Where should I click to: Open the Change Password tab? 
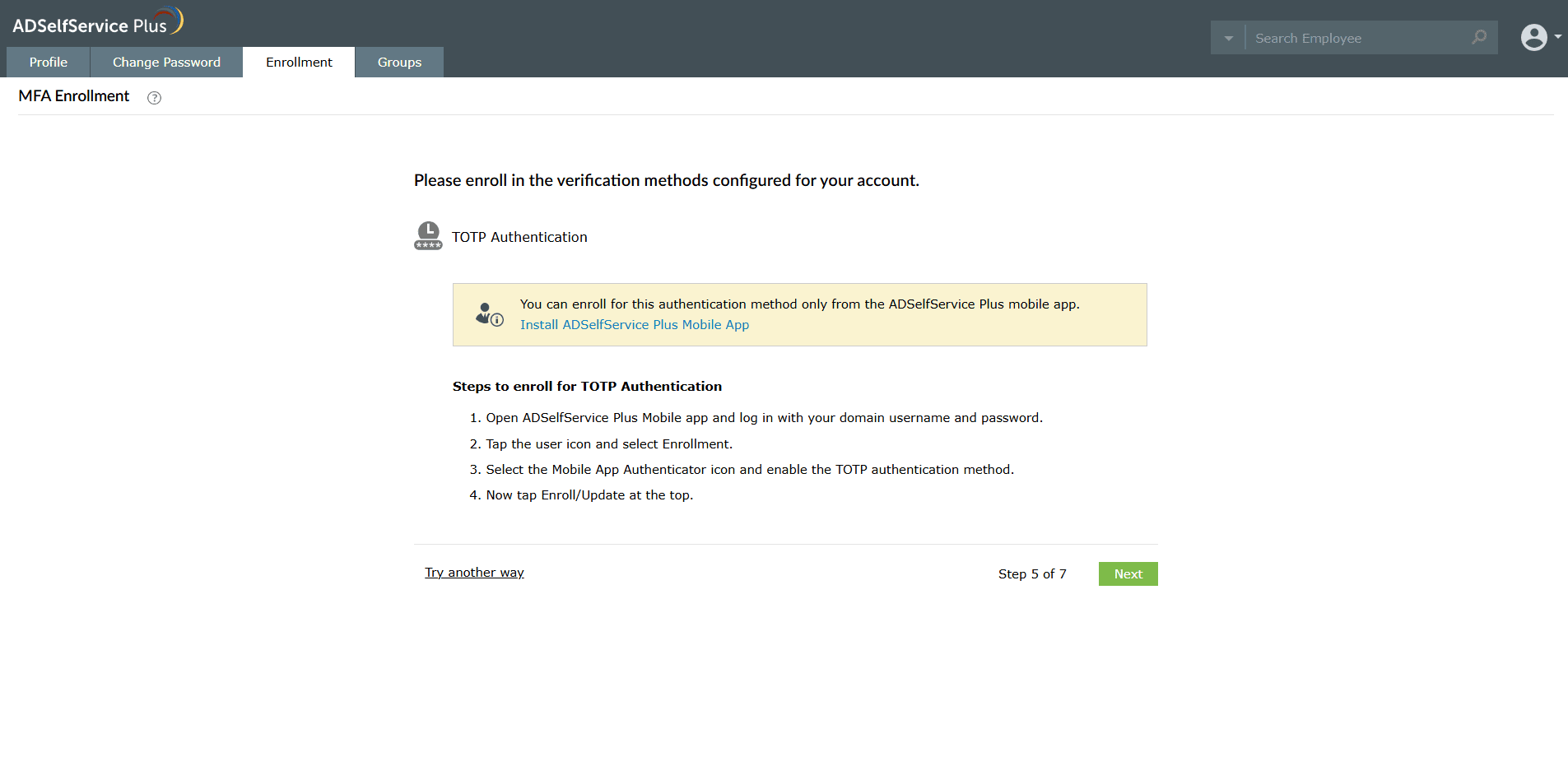point(166,63)
